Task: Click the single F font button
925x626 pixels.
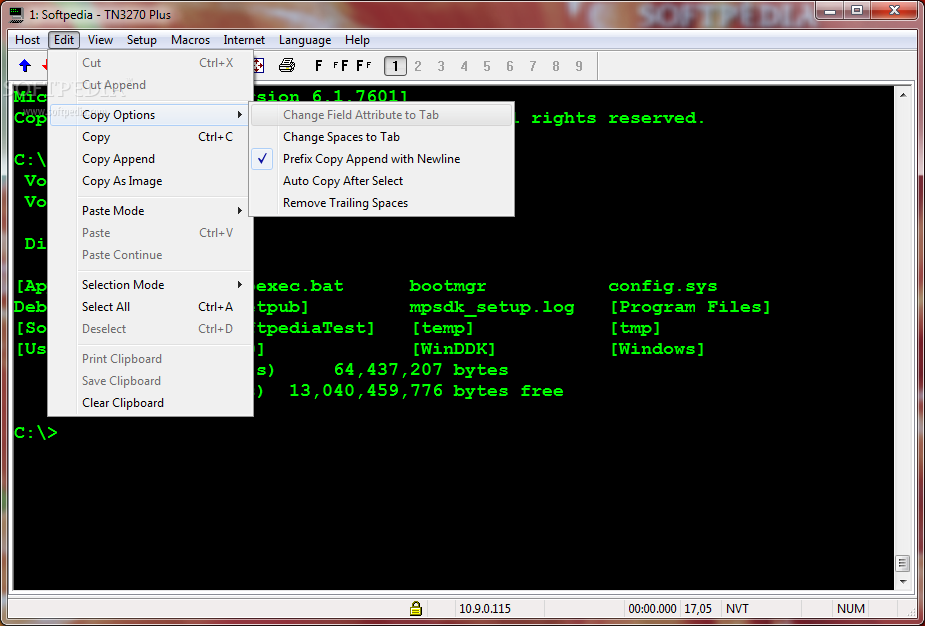Action: [319, 65]
